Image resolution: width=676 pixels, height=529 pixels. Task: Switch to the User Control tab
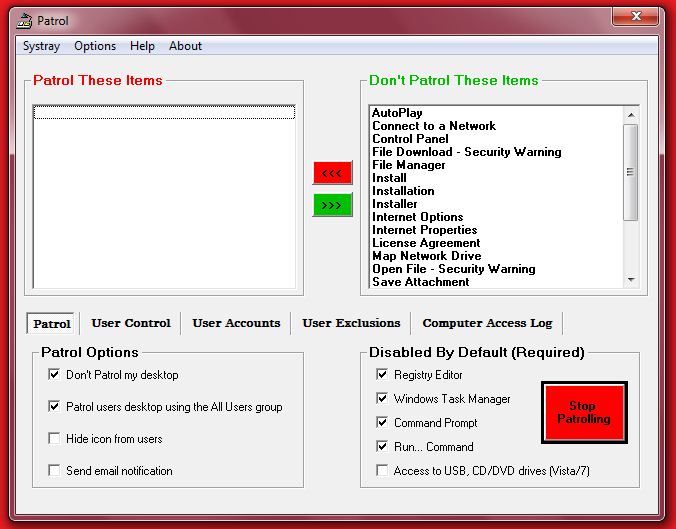point(131,323)
